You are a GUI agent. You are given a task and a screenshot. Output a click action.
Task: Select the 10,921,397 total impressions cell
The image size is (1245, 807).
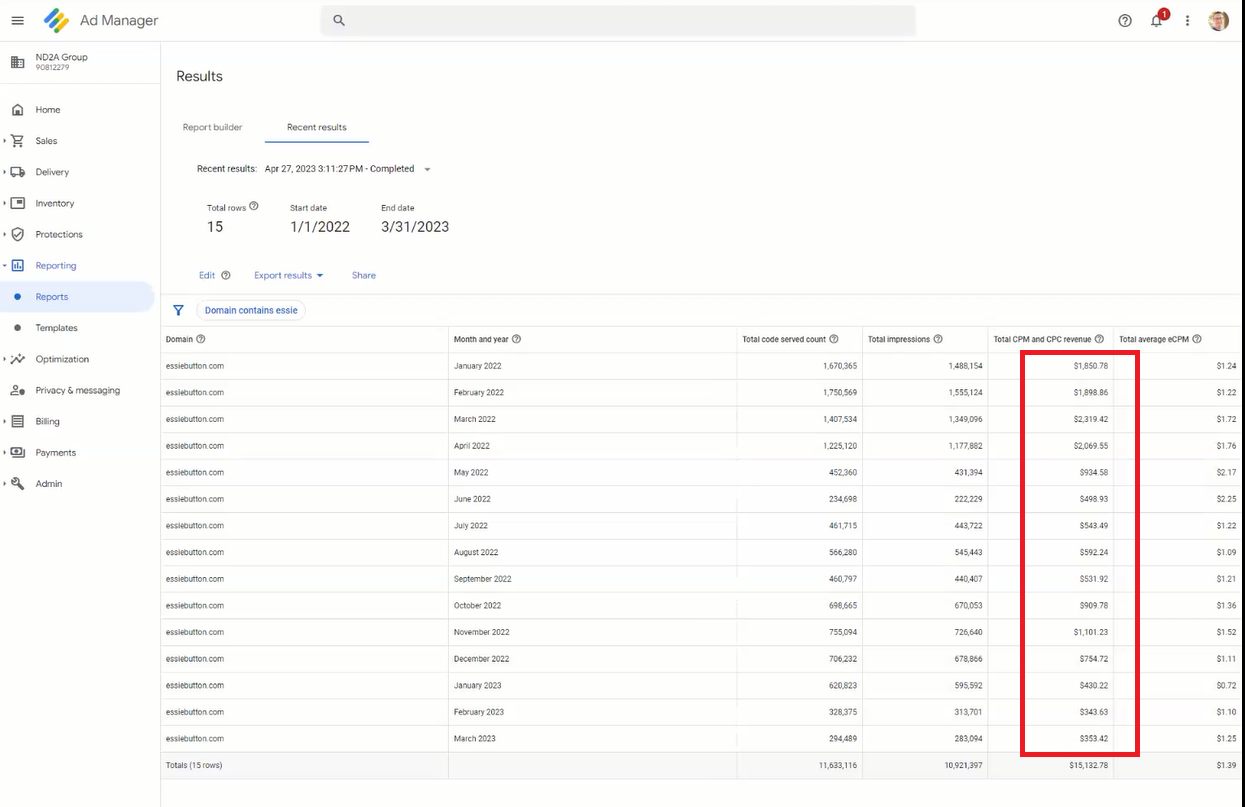[x=925, y=765]
